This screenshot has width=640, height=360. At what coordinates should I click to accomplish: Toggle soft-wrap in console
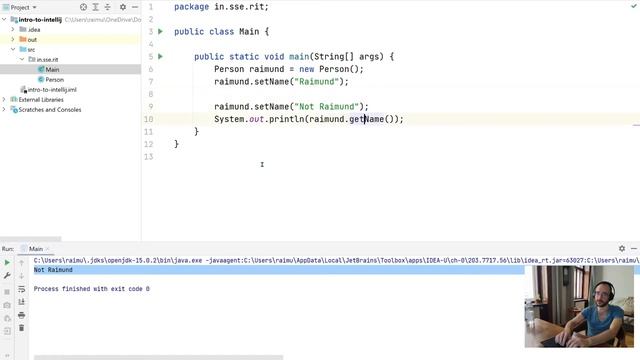(22, 289)
